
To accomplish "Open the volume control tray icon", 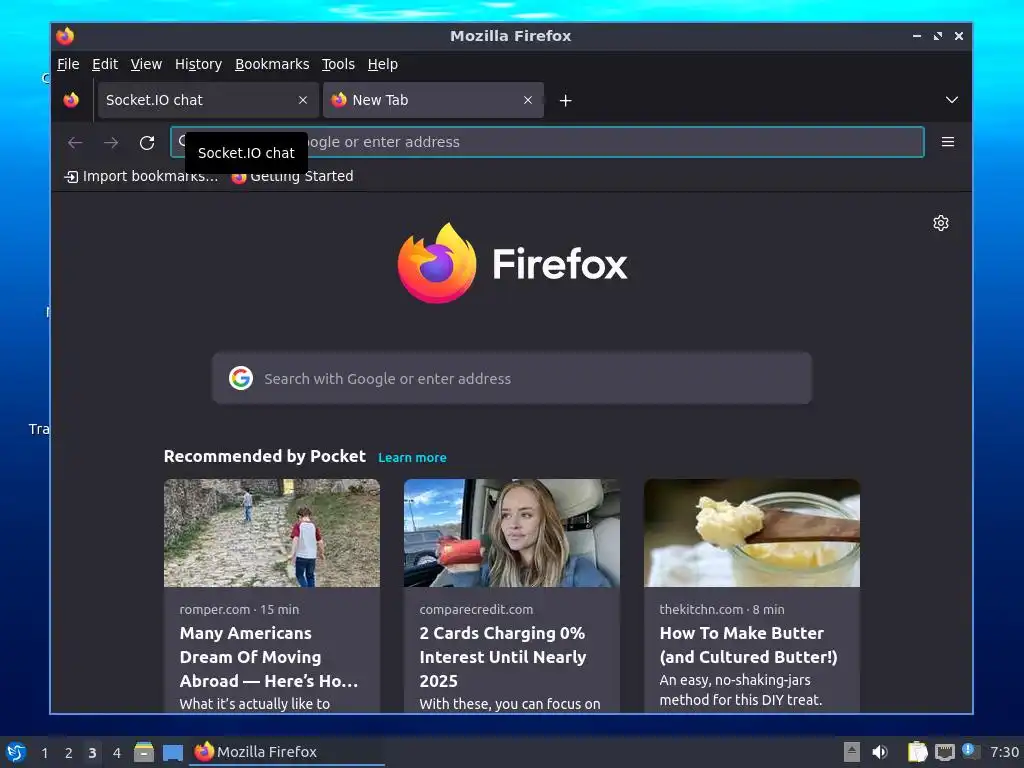I will coord(880,752).
